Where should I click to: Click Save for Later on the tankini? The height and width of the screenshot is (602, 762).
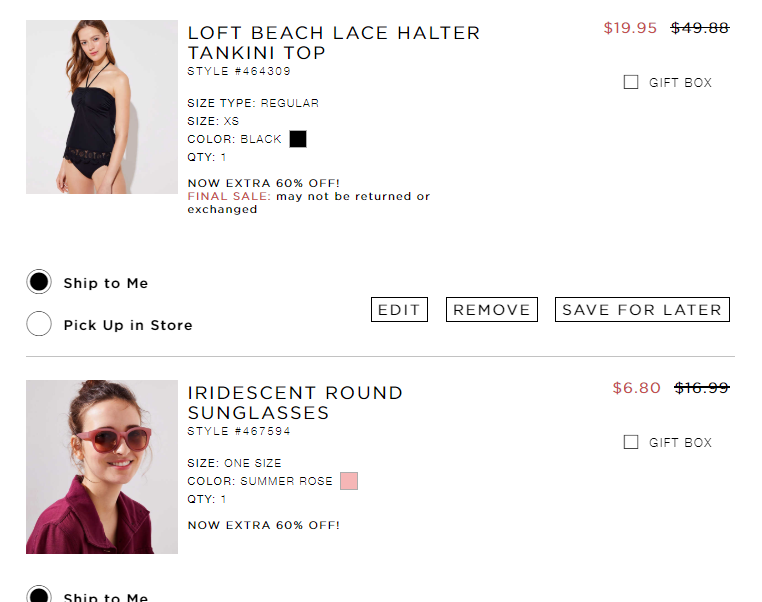pyautogui.click(x=642, y=310)
